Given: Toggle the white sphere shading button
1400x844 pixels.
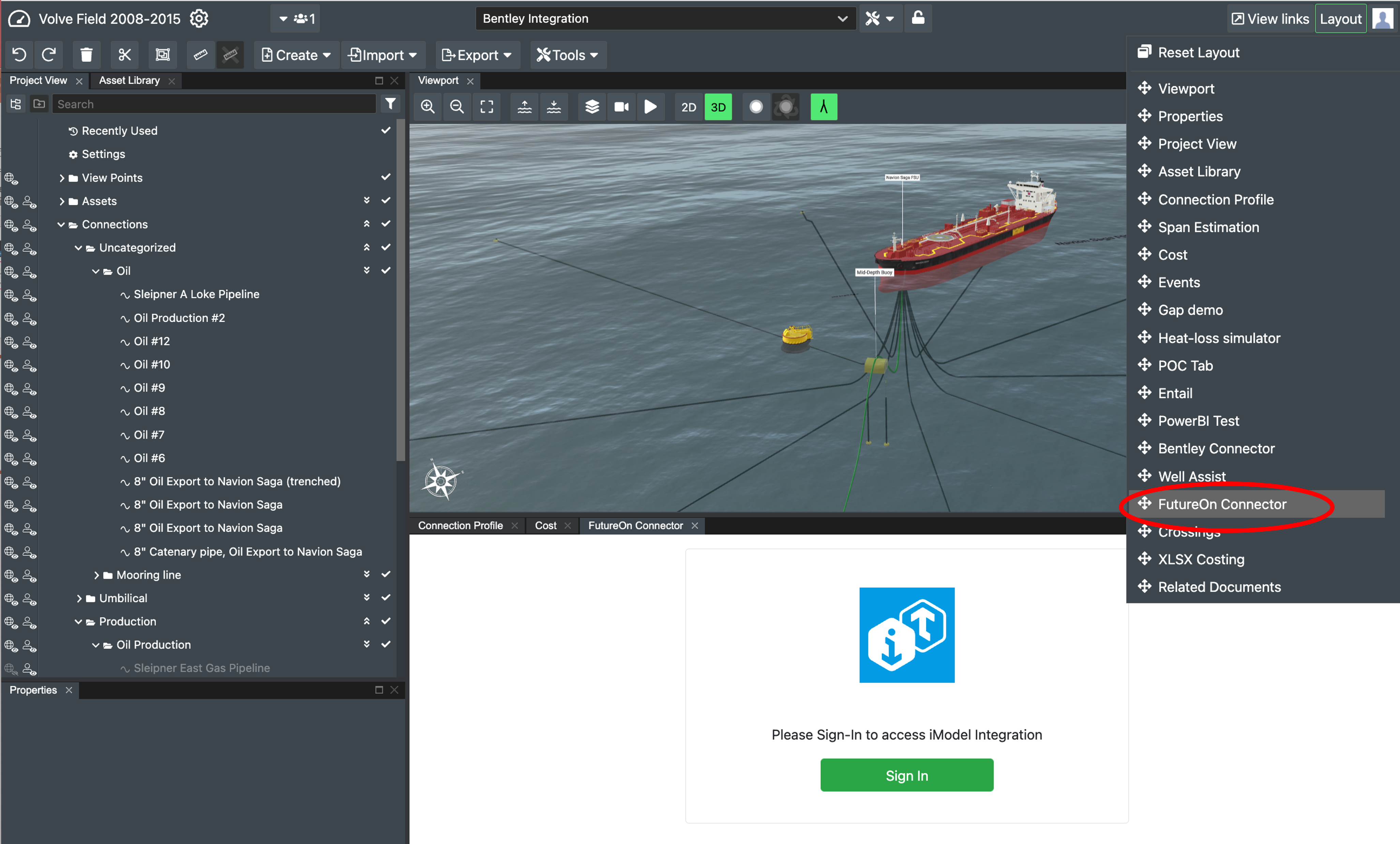Looking at the screenshot, I should (x=756, y=107).
